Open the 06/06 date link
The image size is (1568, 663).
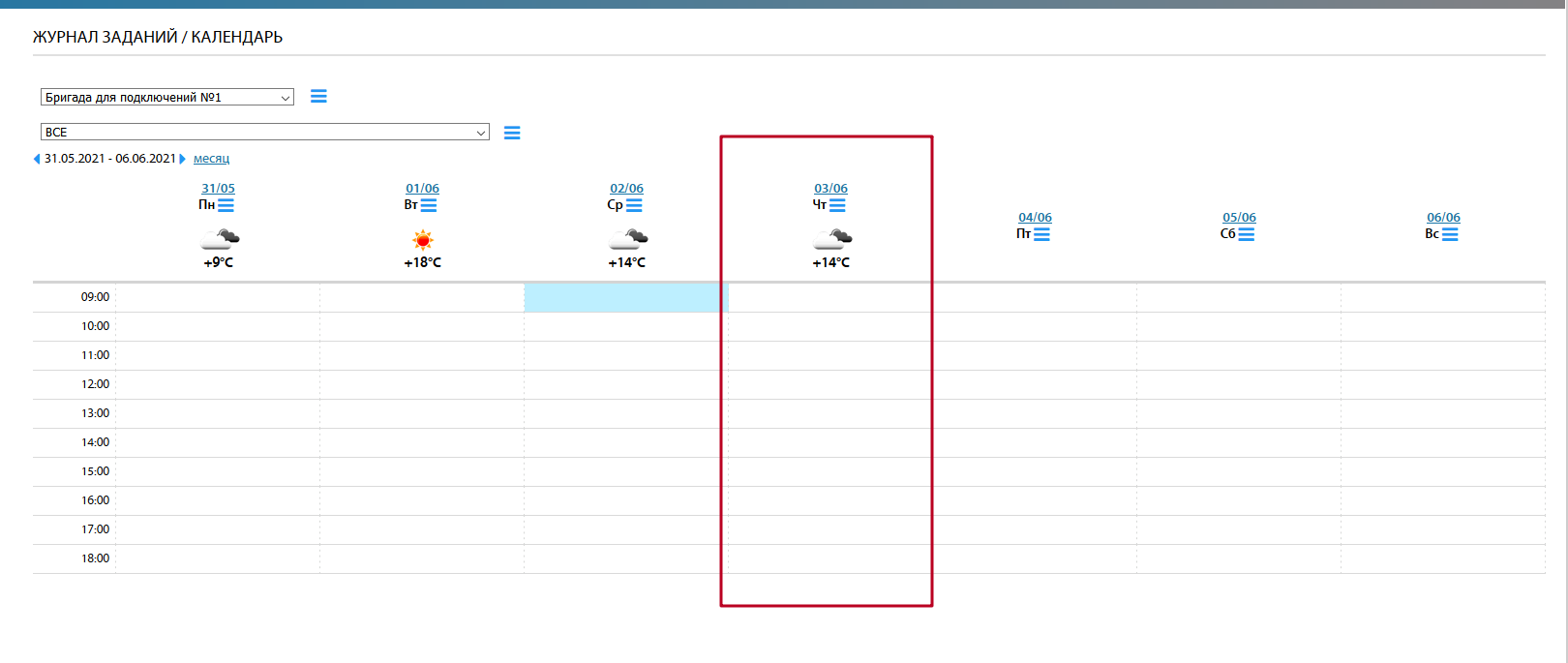click(x=1443, y=218)
